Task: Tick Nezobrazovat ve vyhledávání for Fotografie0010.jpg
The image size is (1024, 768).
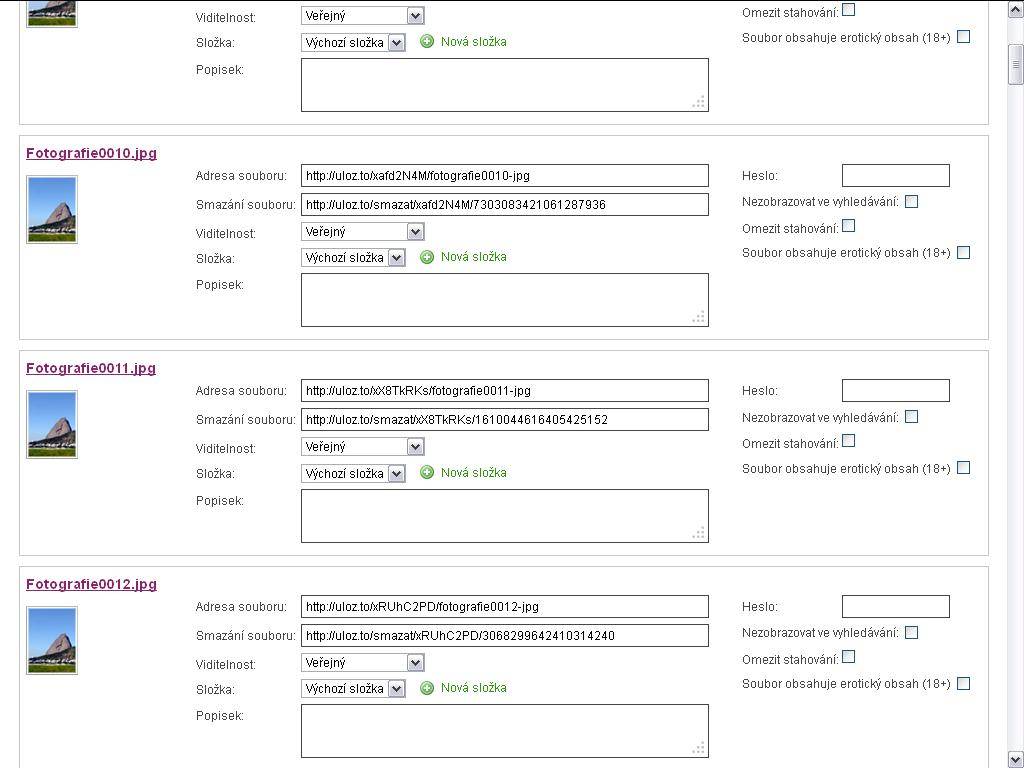Action: [912, 202]
